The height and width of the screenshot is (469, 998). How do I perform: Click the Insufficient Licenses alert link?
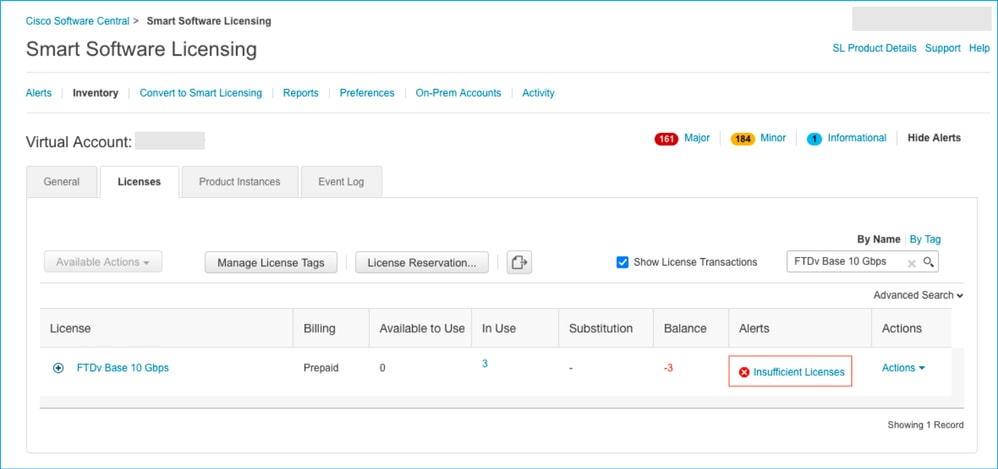(799, 372)
